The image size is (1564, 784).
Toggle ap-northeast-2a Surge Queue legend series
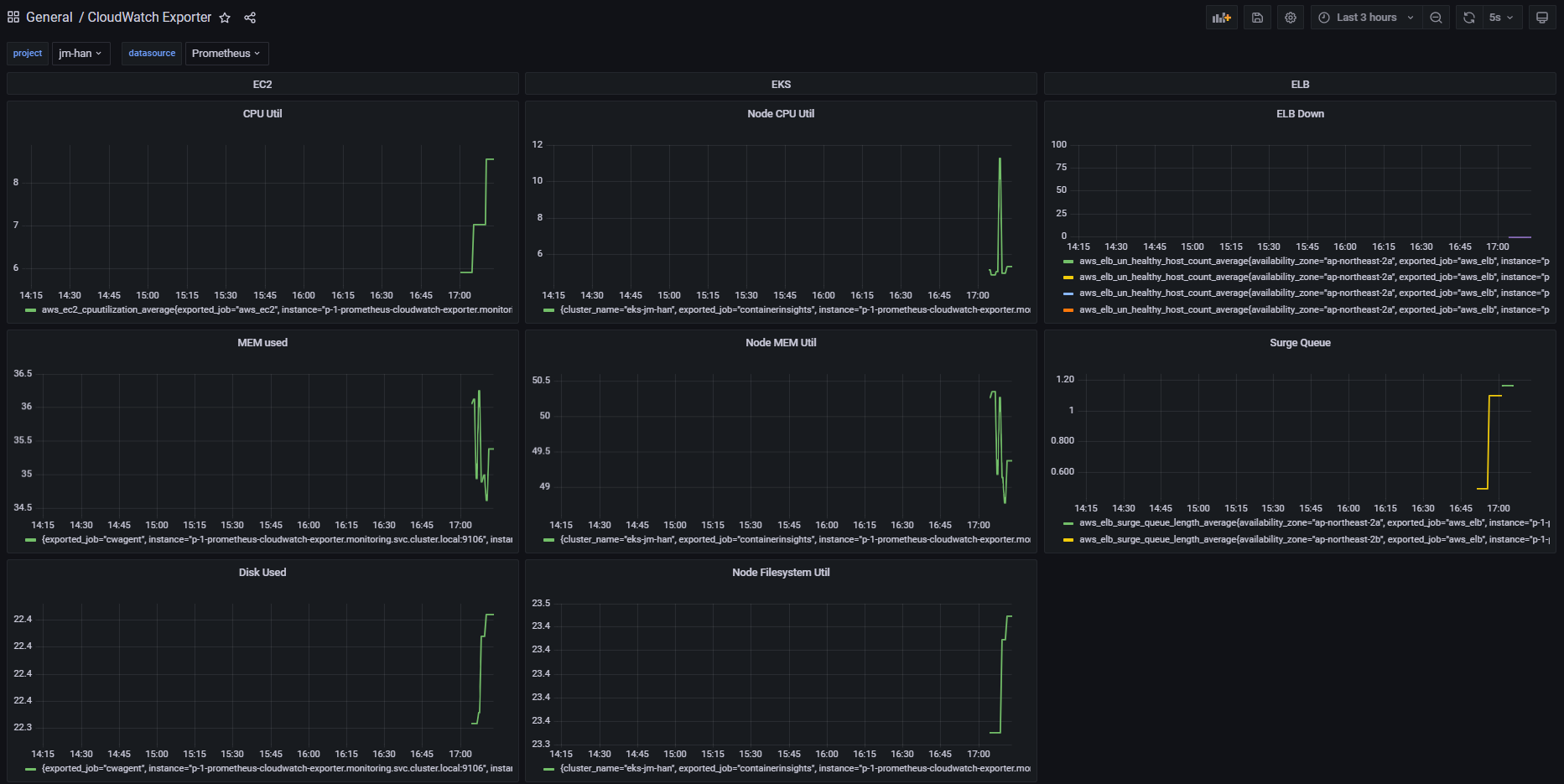1314,523
